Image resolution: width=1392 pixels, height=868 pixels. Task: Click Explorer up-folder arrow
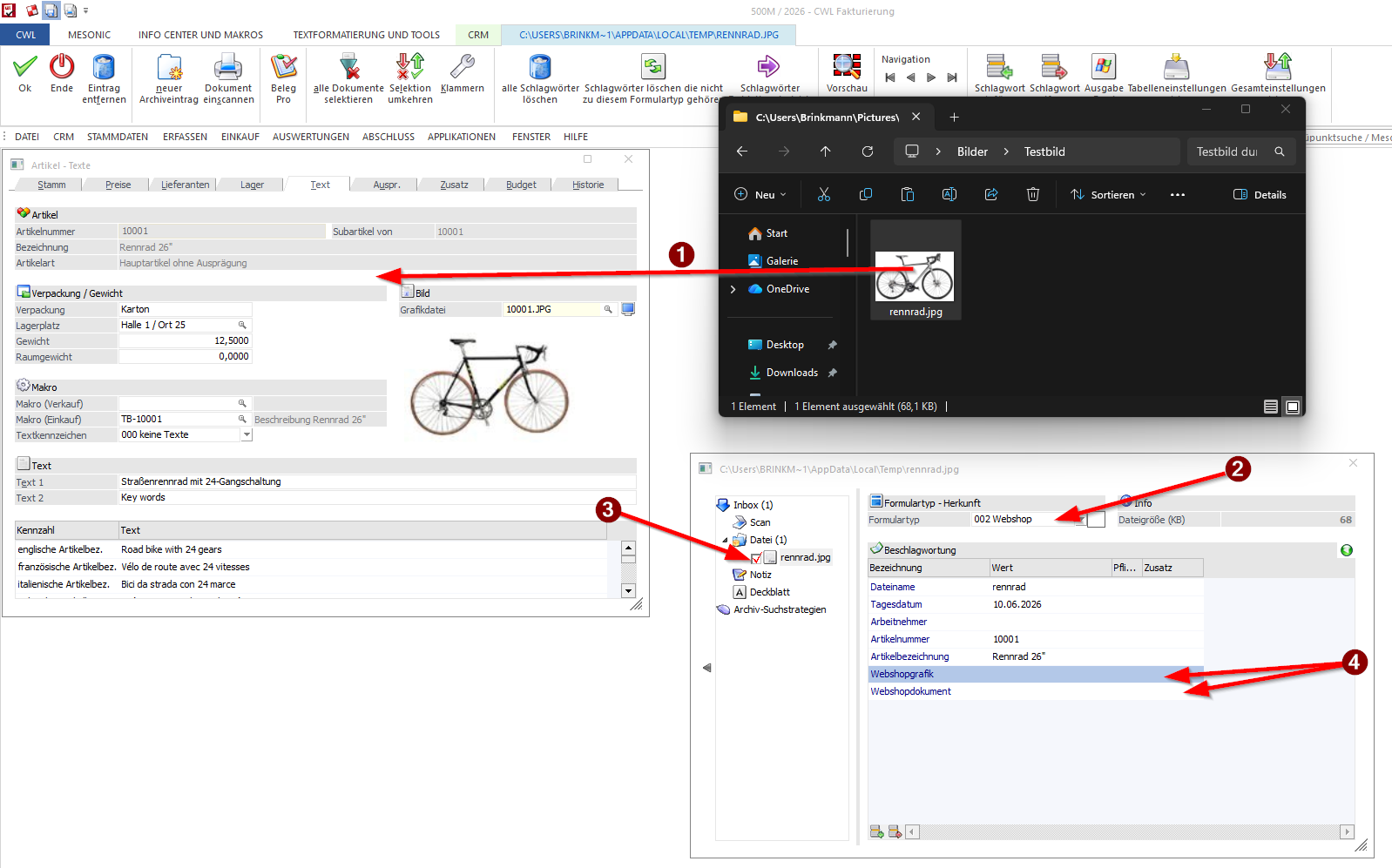click(826, 151)
